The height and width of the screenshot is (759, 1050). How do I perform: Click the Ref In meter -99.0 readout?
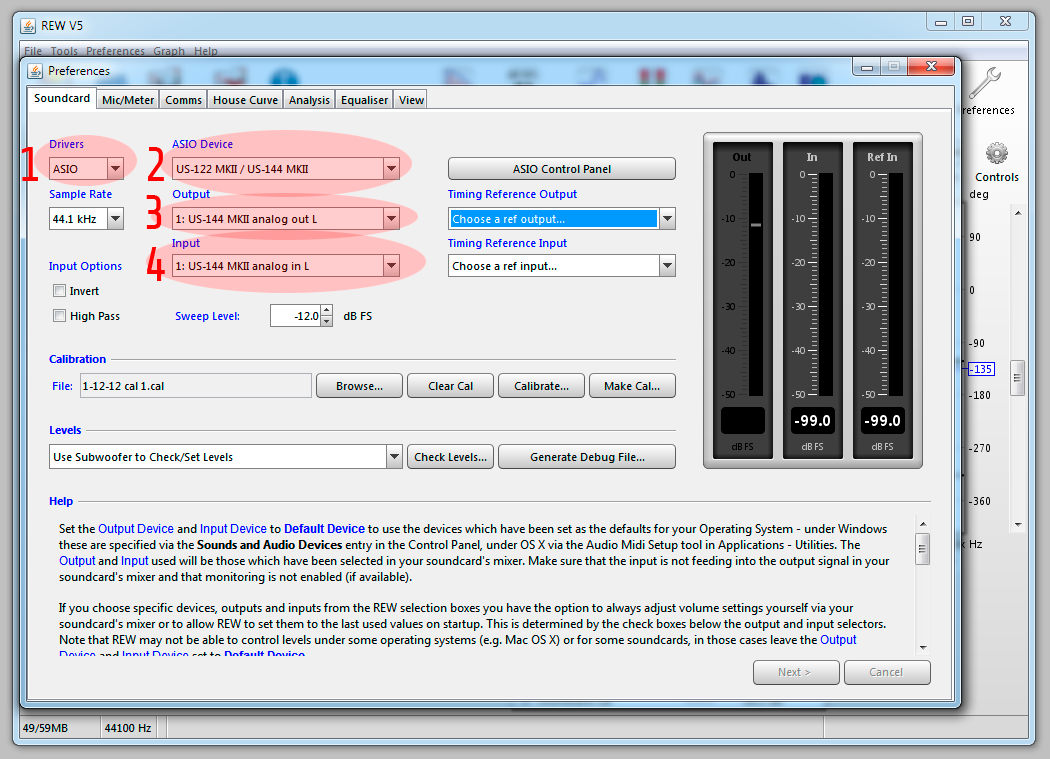click(x=883, y=421)
